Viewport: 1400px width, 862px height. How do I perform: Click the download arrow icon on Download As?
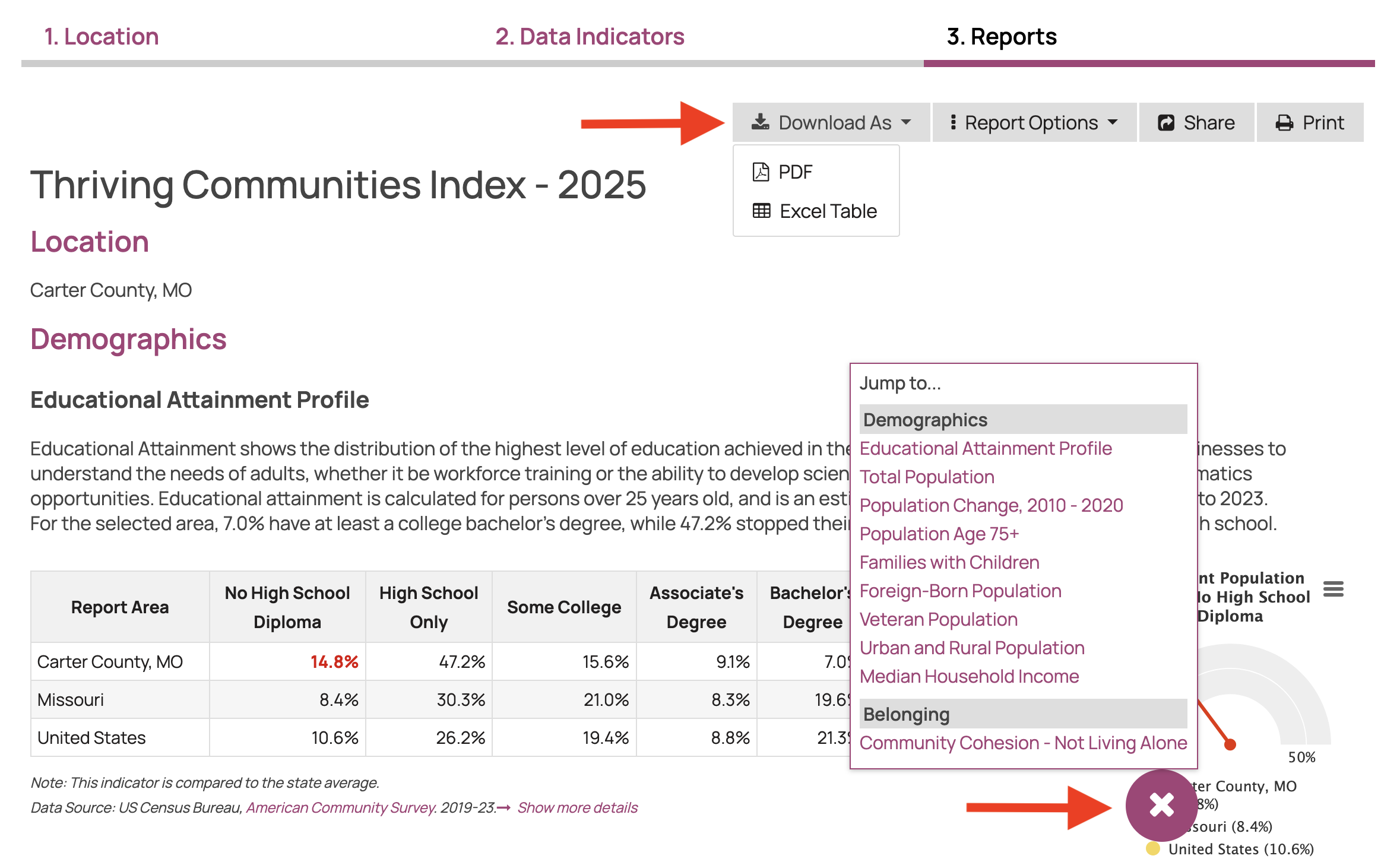(761, 121)
